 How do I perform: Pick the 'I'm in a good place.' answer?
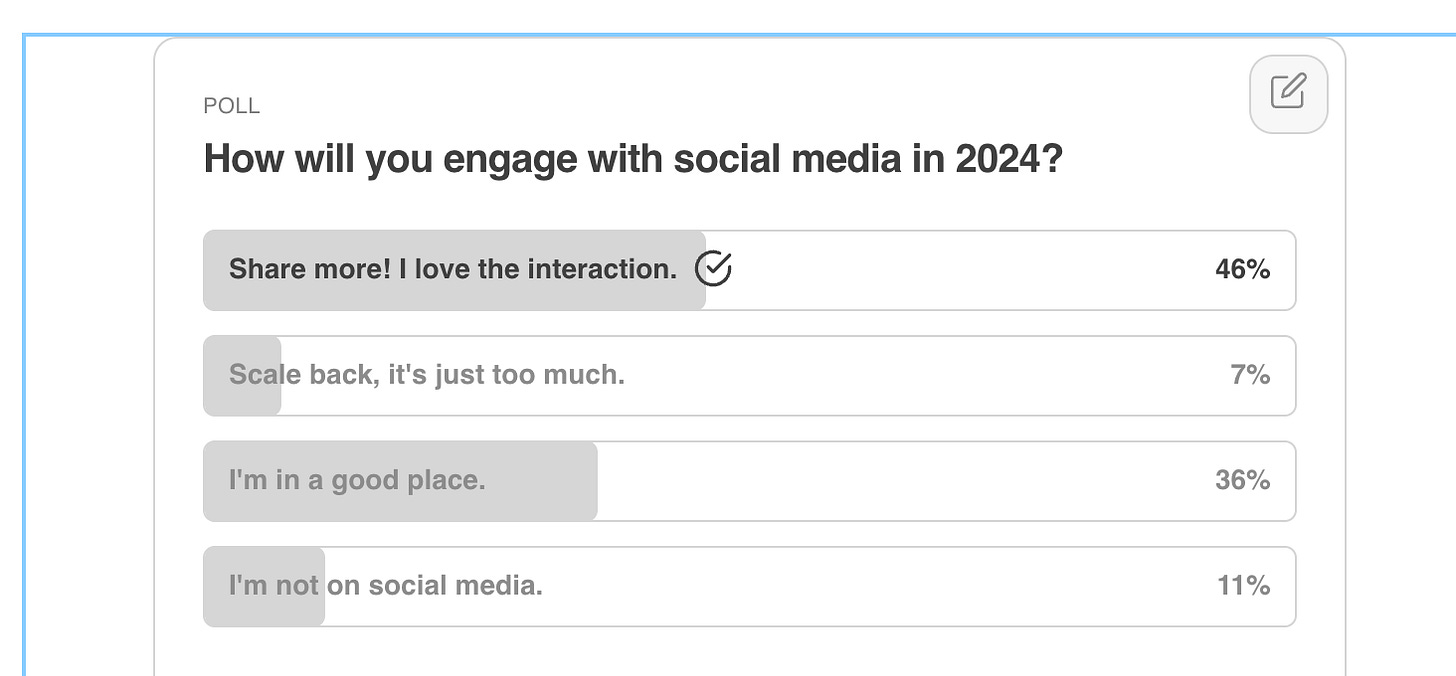pos(749,481)
